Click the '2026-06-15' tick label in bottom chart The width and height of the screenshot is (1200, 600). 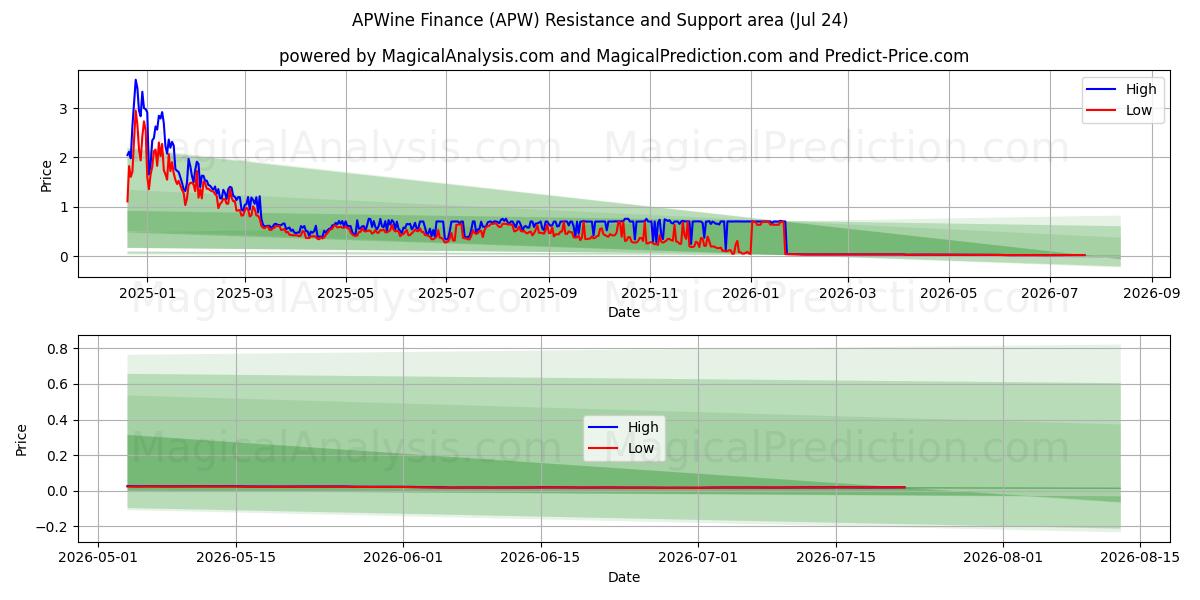pos(540,559)
